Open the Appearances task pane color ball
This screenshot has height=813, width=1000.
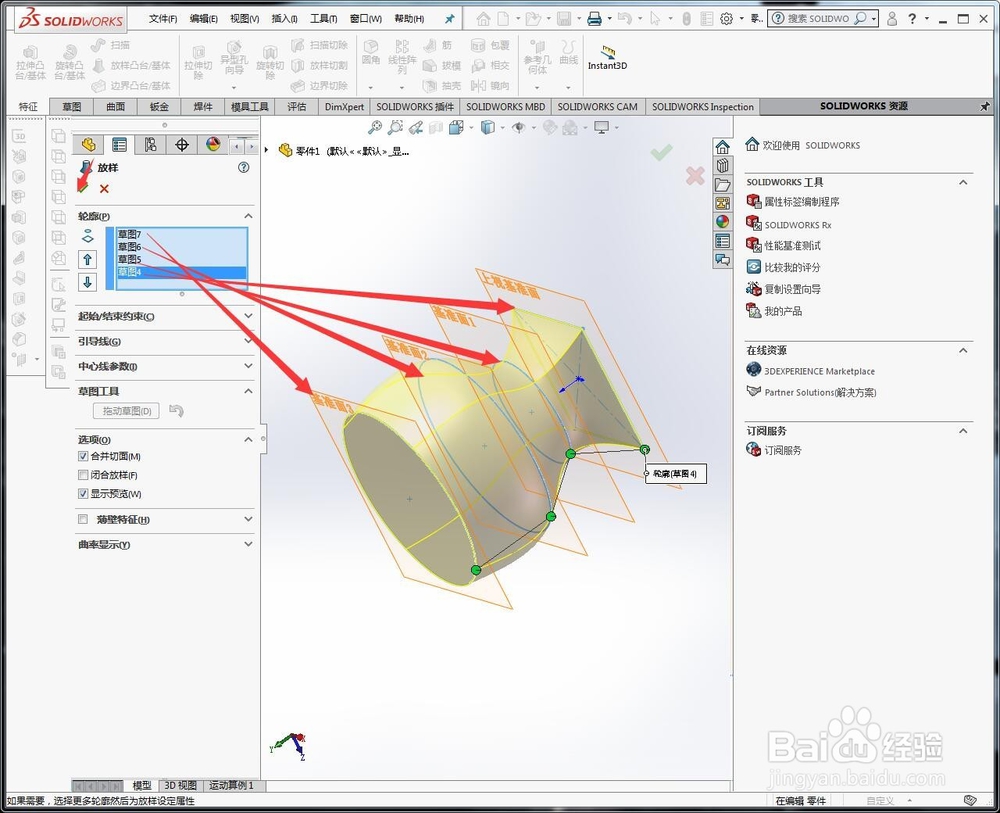(722, 221)
